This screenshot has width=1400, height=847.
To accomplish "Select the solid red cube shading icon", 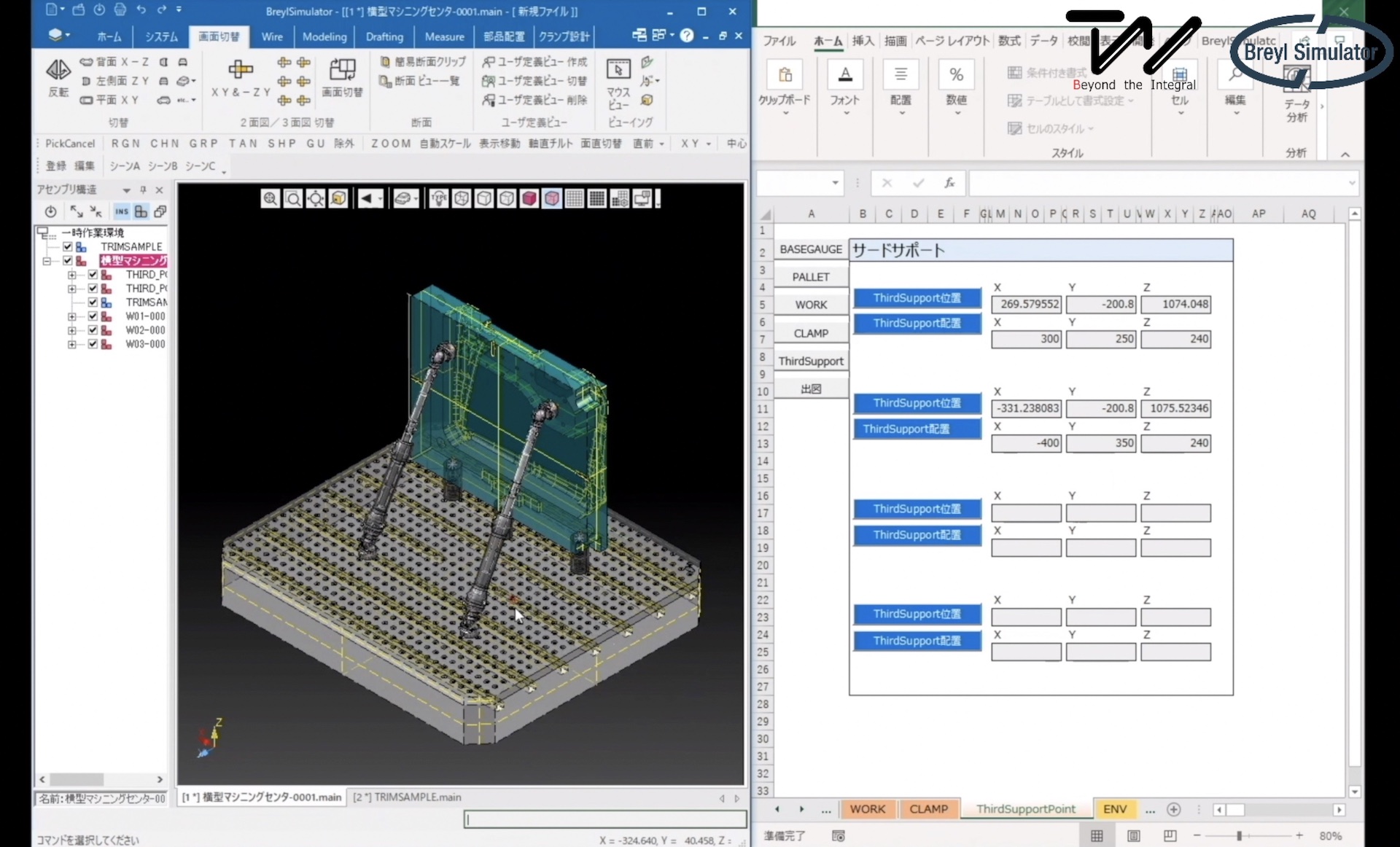I will pyautogui.click(x=529, y=198).
